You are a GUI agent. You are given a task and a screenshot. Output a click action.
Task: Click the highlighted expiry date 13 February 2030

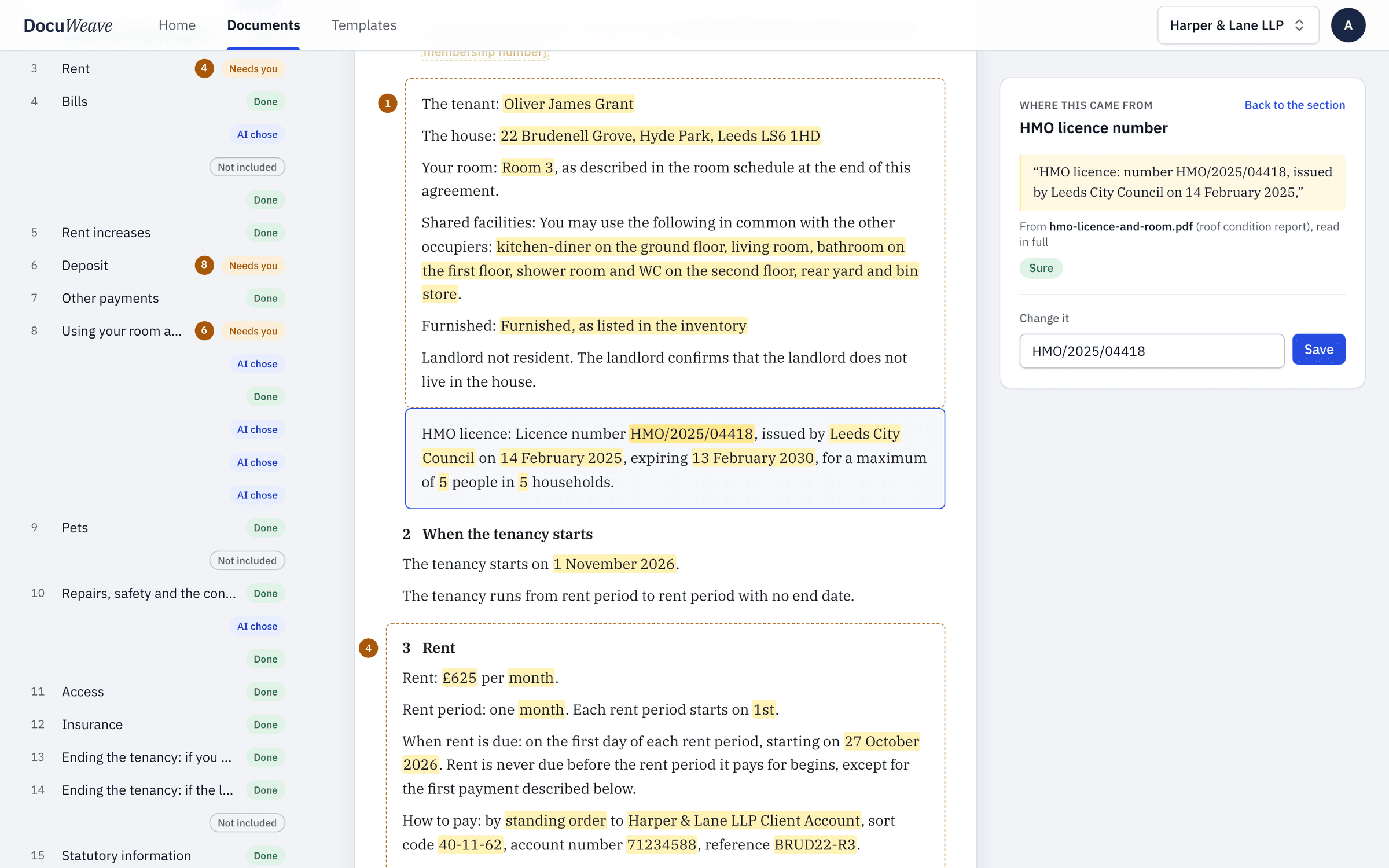tap(752, 458)
